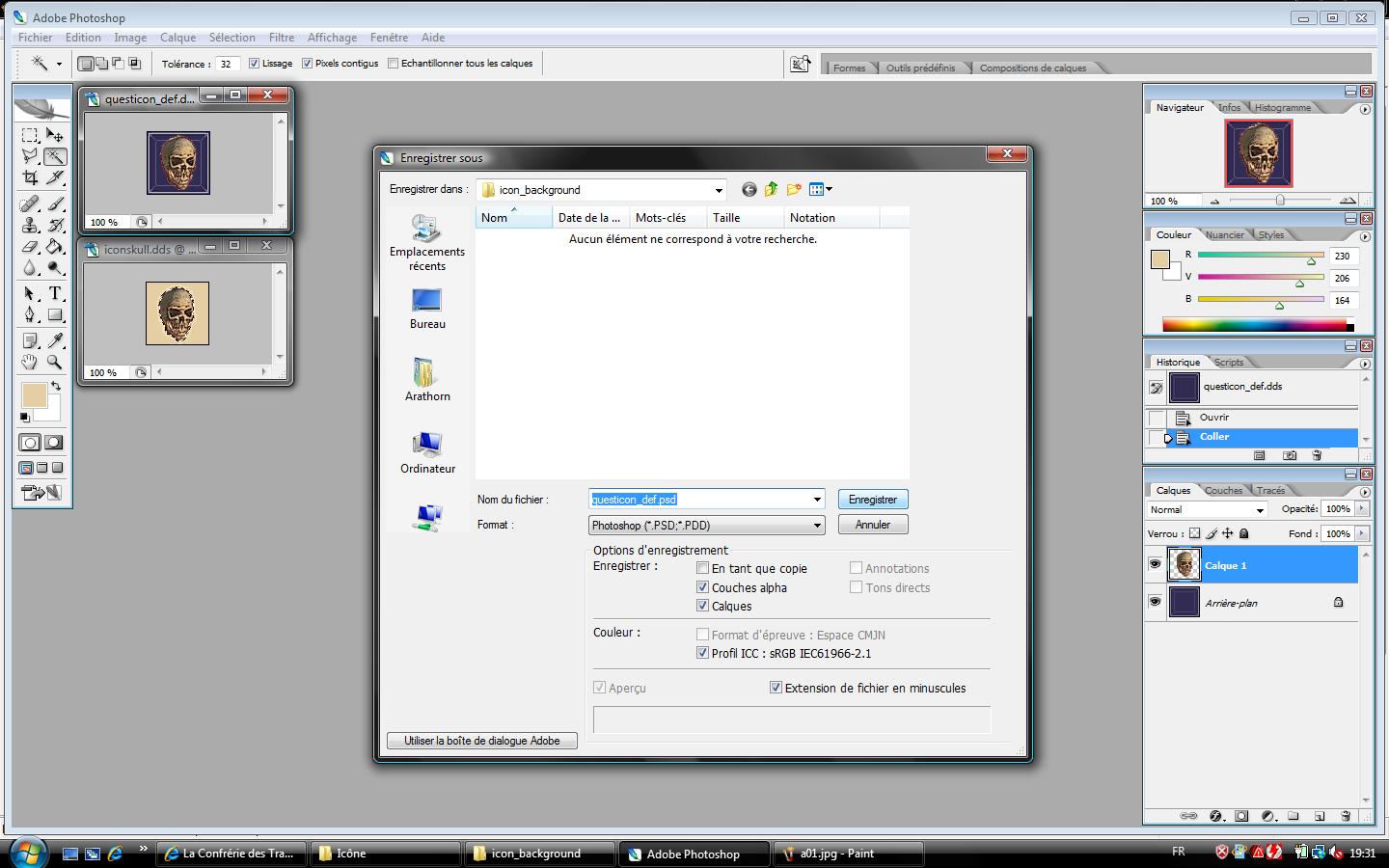Image resolution: width=1389 pixels, height=868 pixels.
Task: Switch to Nuancier tab
Action: [x=1224, y=235]
